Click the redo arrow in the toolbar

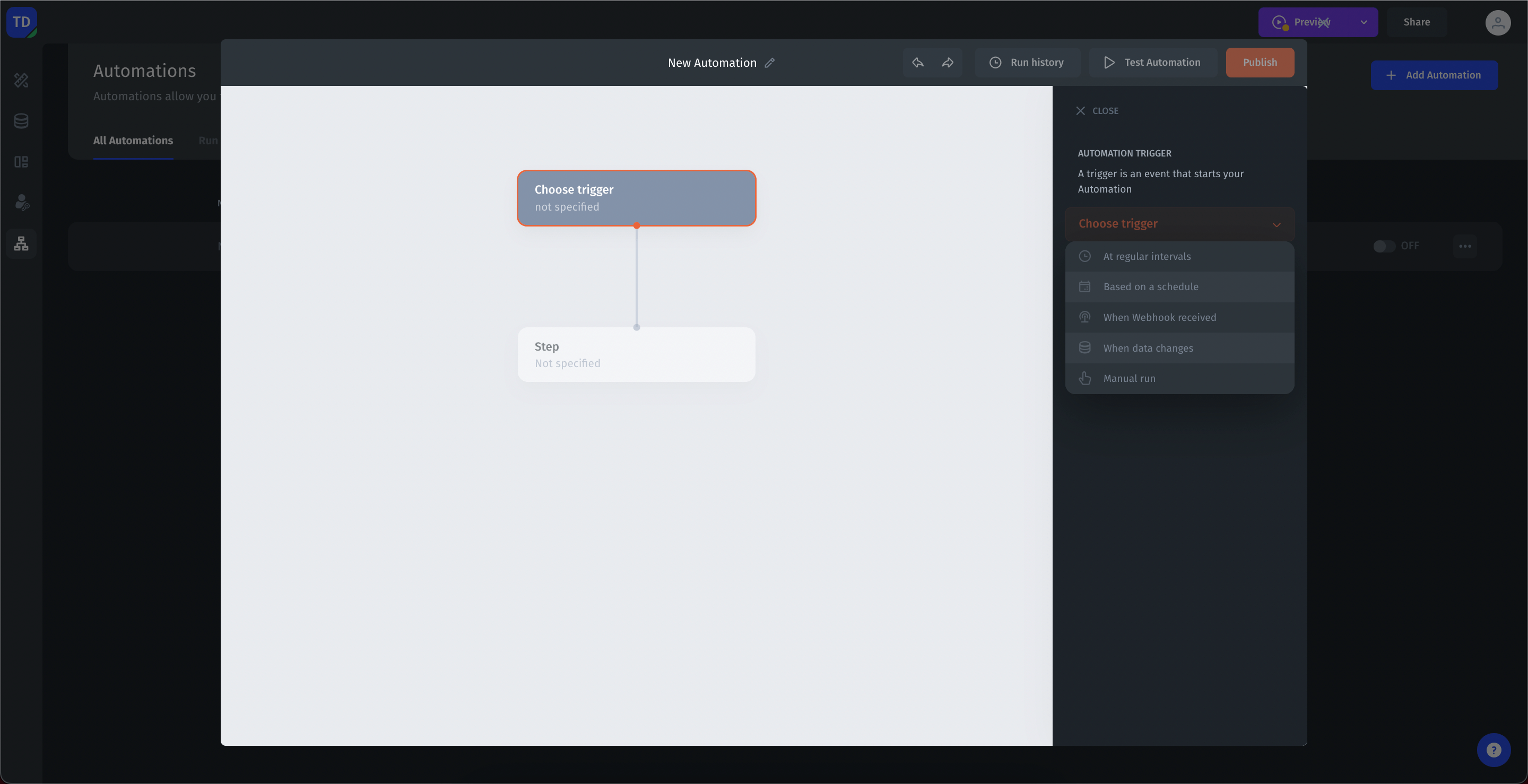pyautogui.click(x=947, y=62)
